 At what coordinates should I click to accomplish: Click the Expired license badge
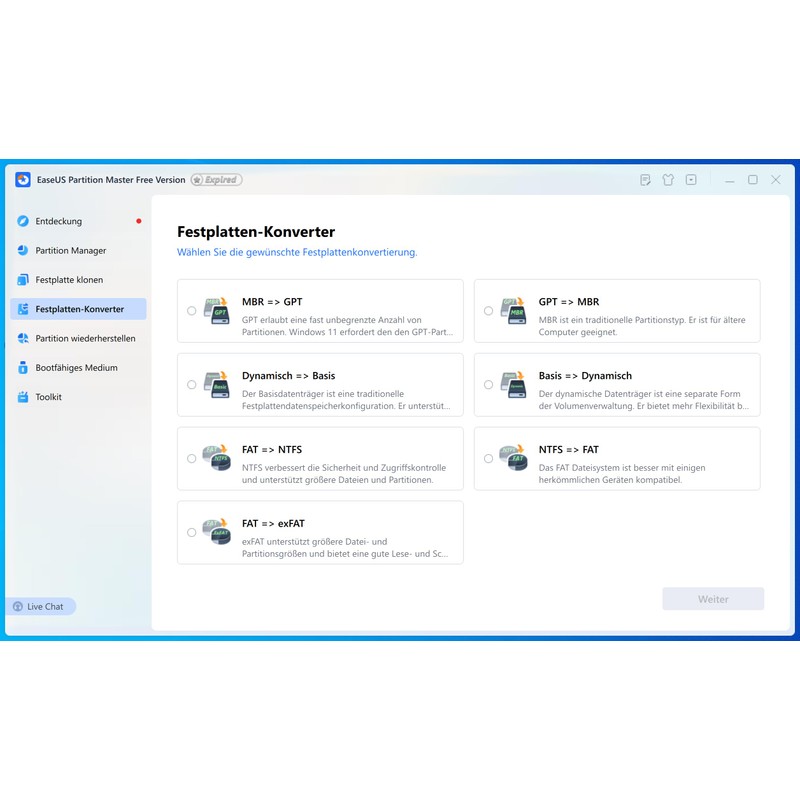click(x=216, y=180)
